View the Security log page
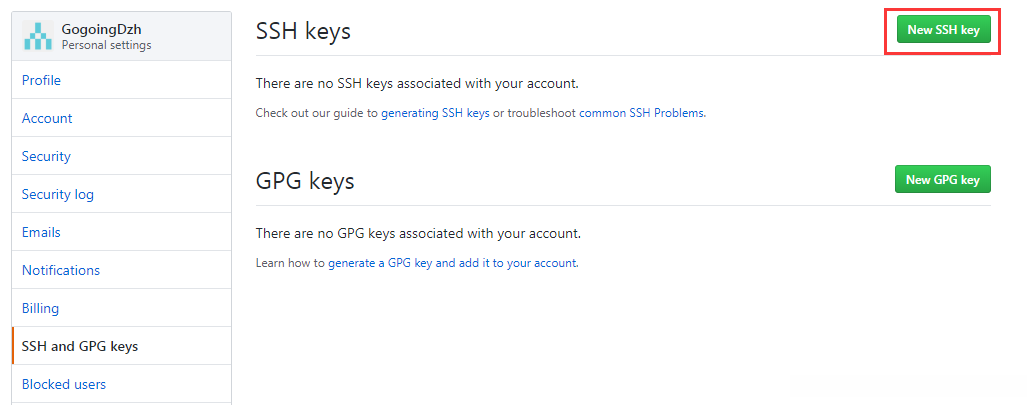 [58, 194]
